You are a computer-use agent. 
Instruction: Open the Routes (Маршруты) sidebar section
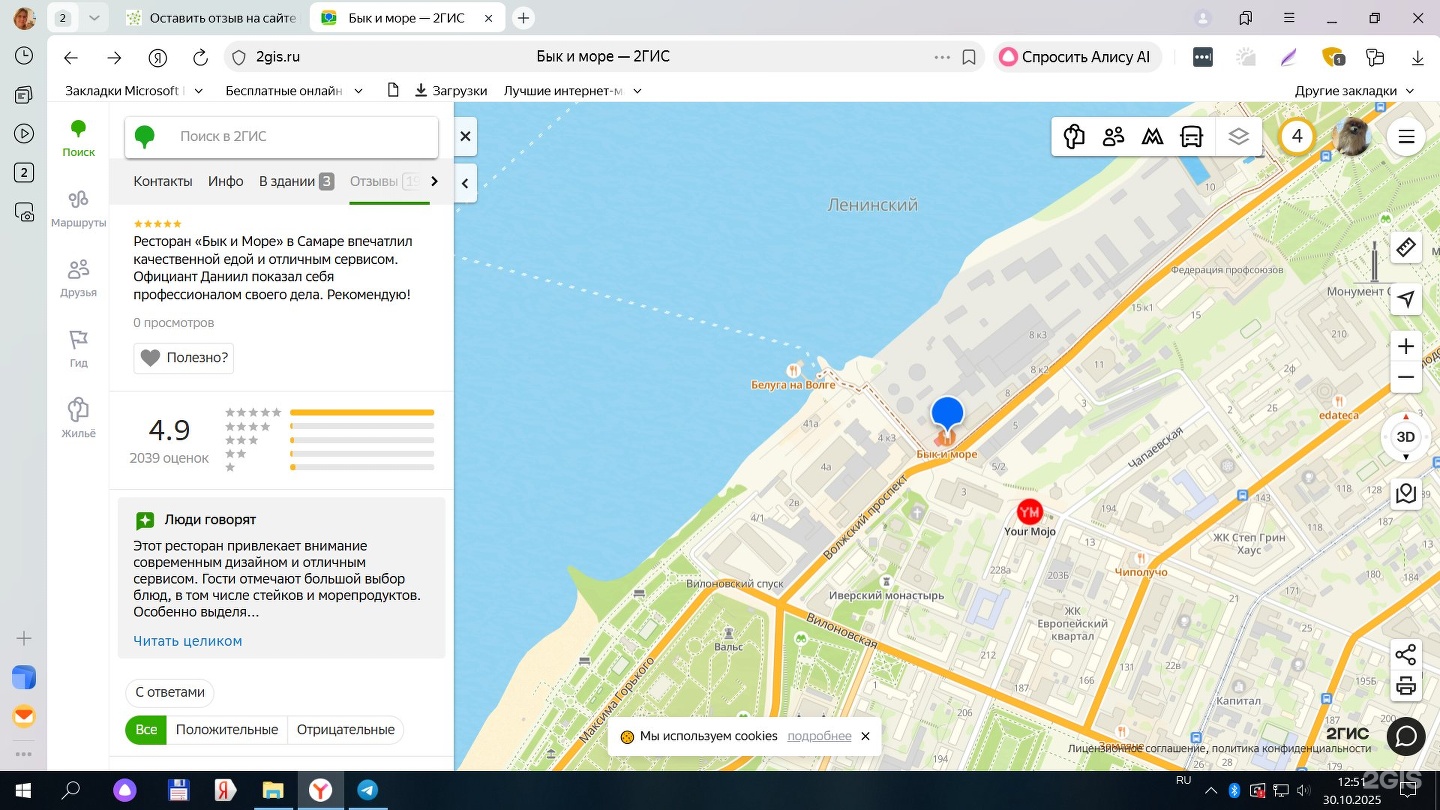[x=78, y=208]
